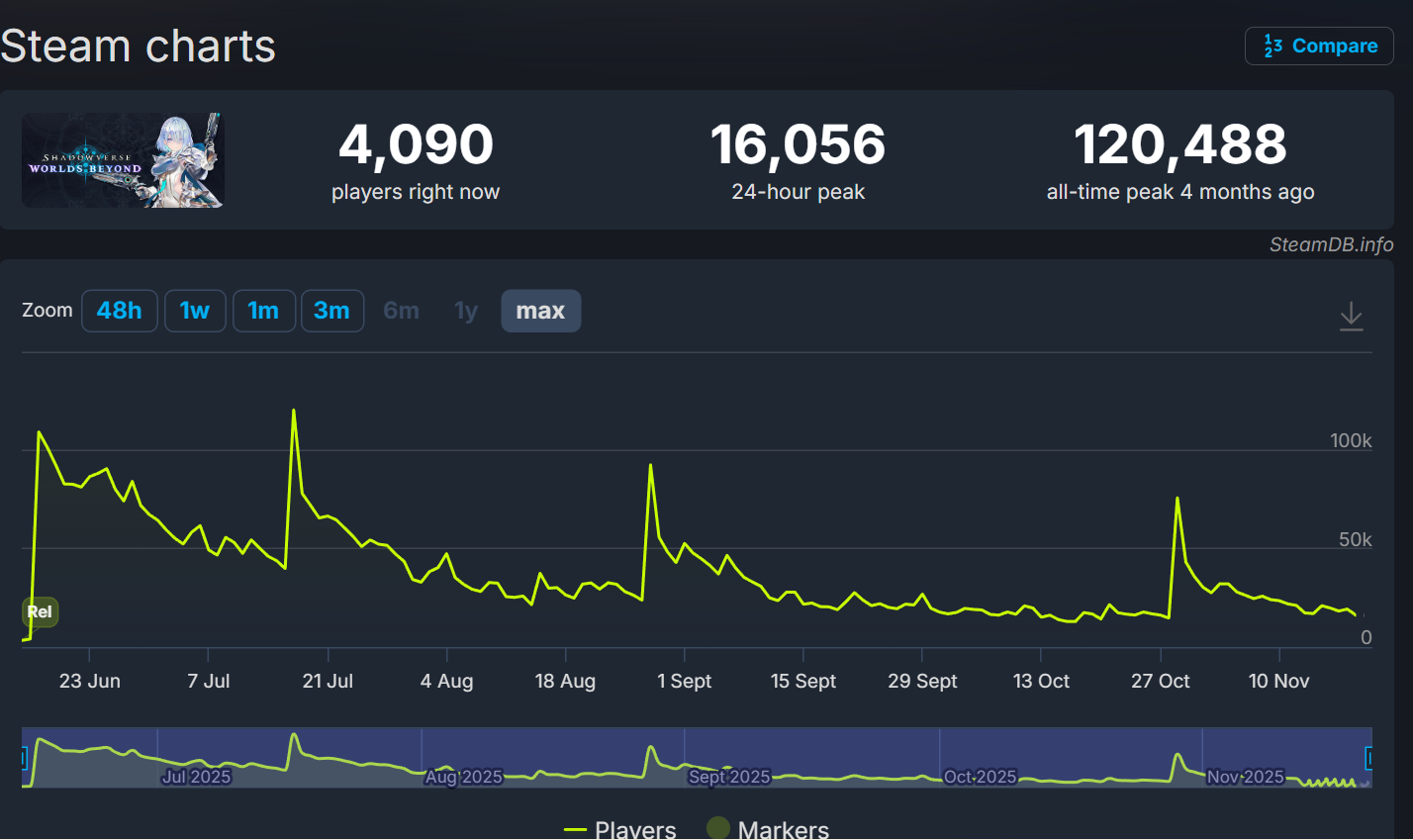Click the 18 Aug x-axis label

(x=565, y=681)
